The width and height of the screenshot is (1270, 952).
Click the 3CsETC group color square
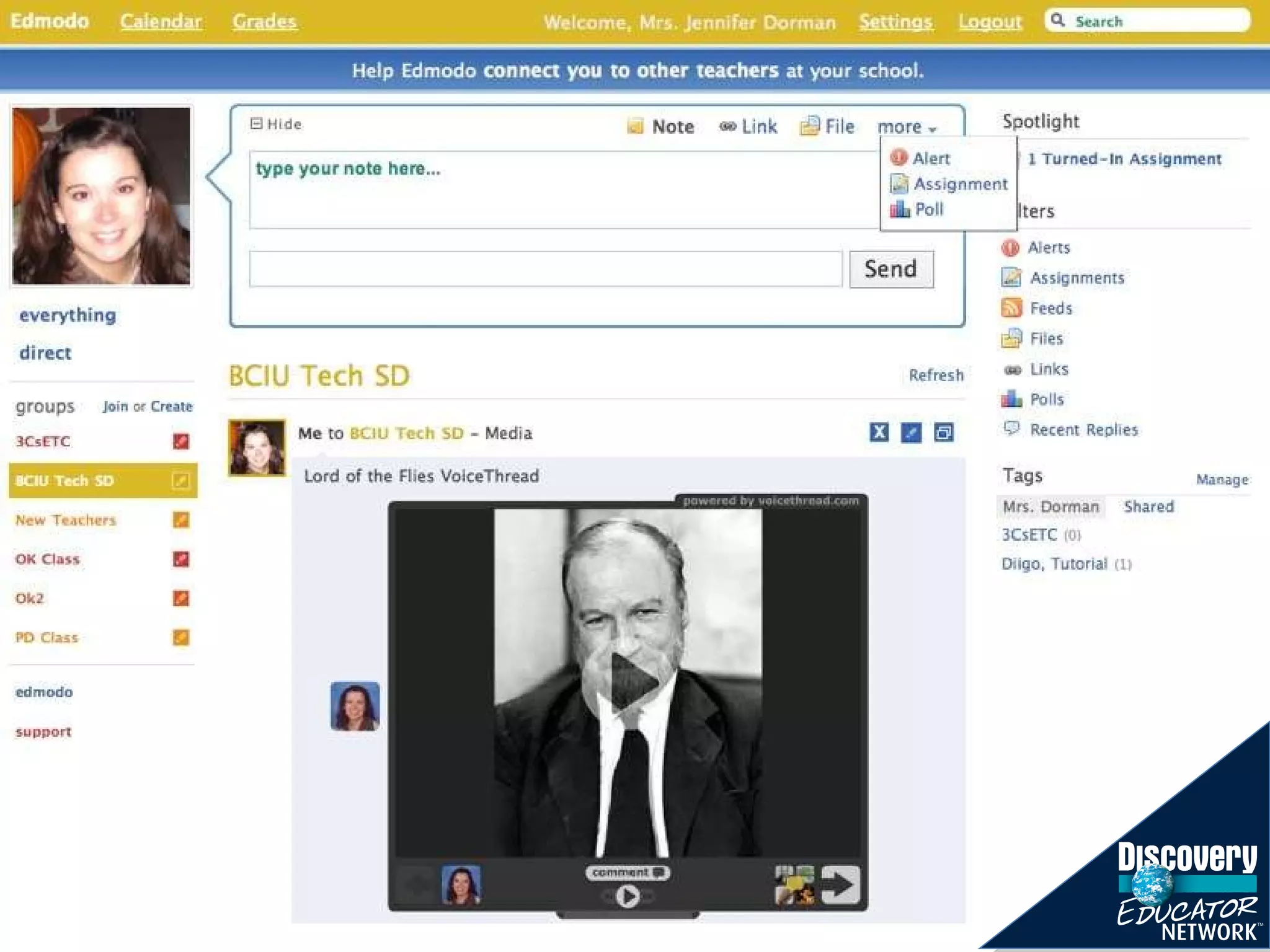180,441
